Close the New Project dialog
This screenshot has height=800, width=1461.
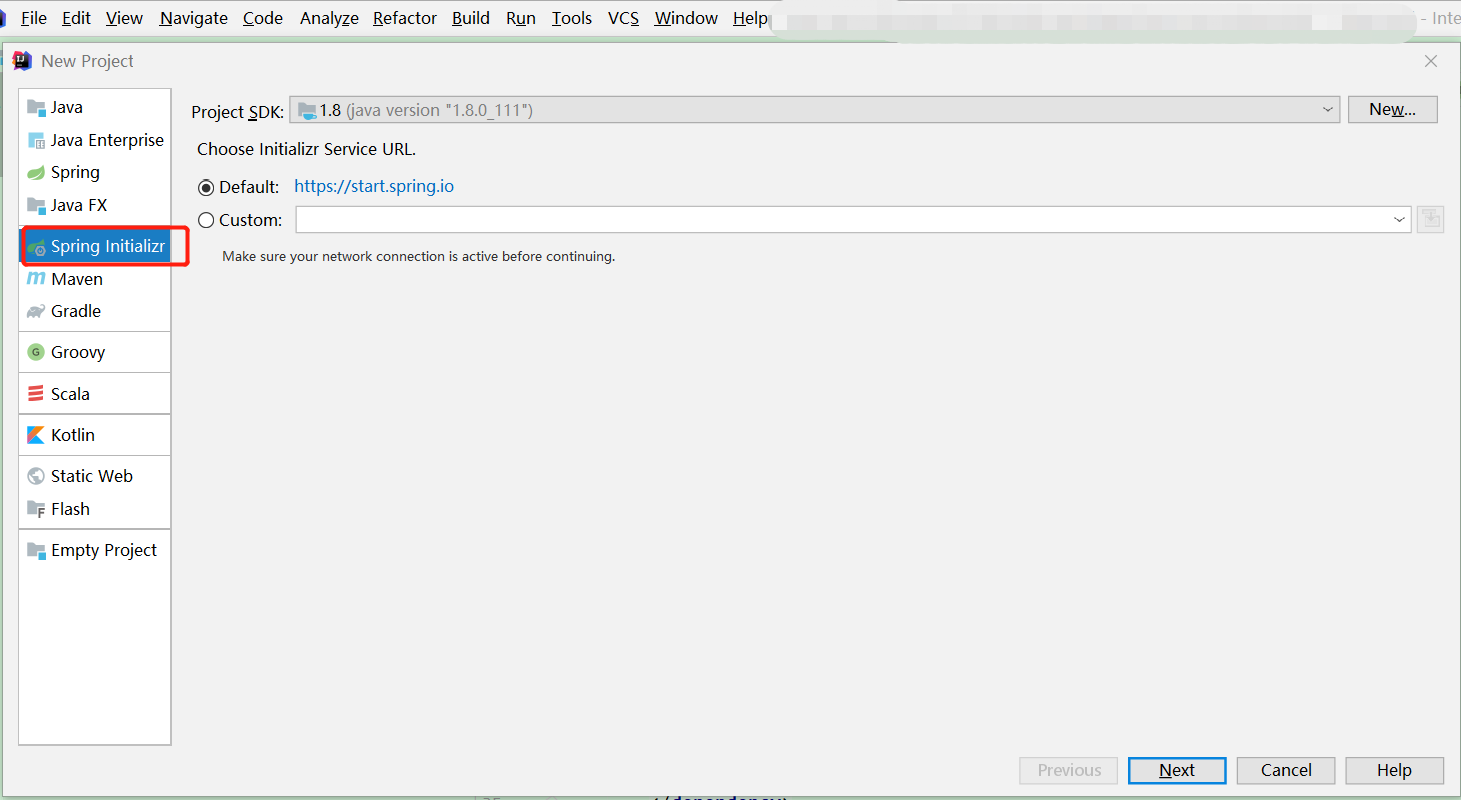[1431, 61]
